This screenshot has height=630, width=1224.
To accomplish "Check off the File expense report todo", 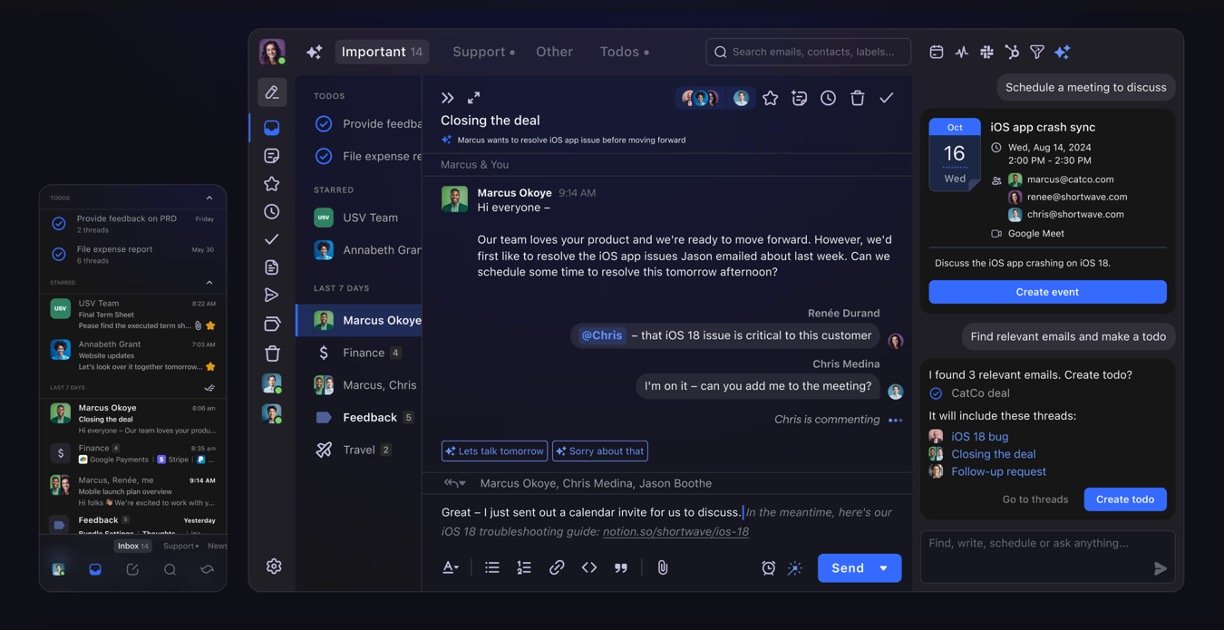I will point(324,156).
